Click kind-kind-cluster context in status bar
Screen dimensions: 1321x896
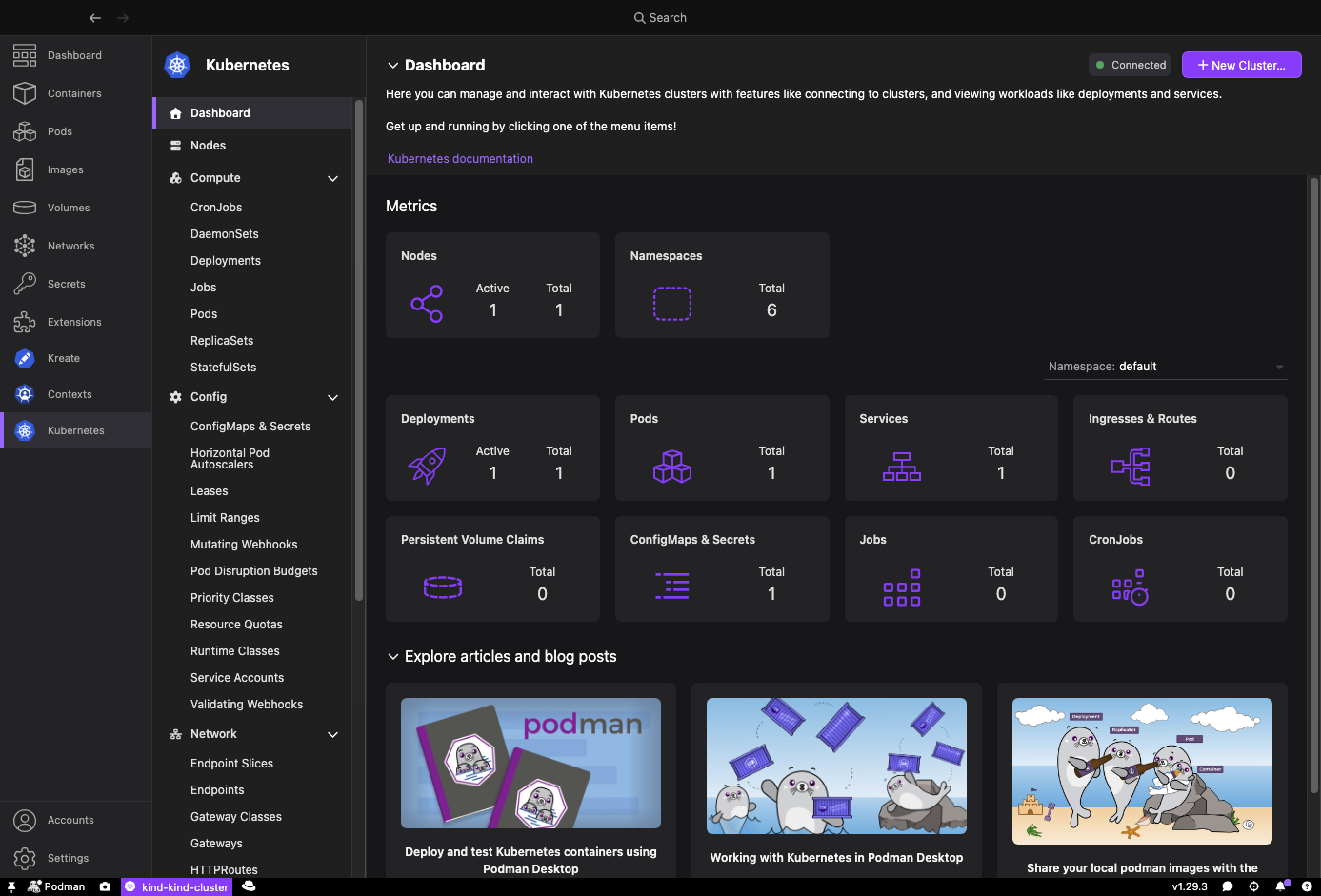point(176,886)
